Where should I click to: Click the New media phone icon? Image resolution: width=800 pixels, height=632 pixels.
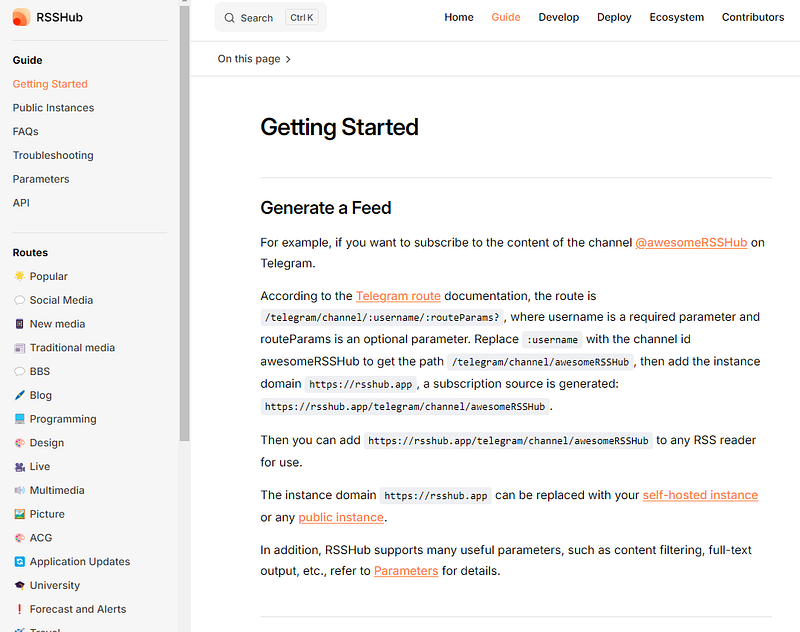pos(19,324)
